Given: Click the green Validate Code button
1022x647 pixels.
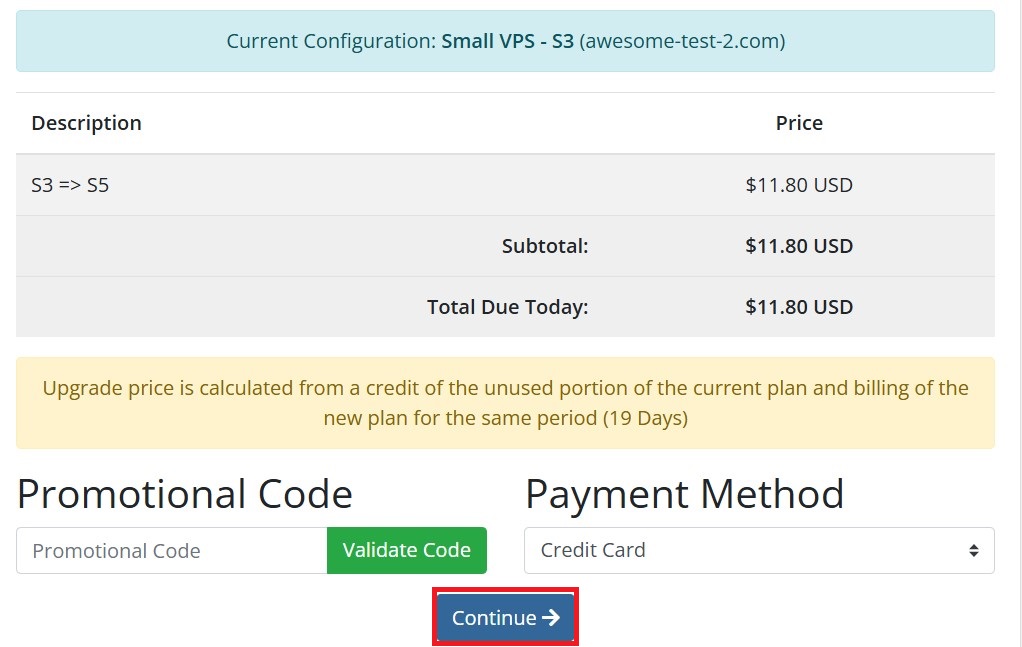Looking at the screenshot, I should click(x=407, y=550).
